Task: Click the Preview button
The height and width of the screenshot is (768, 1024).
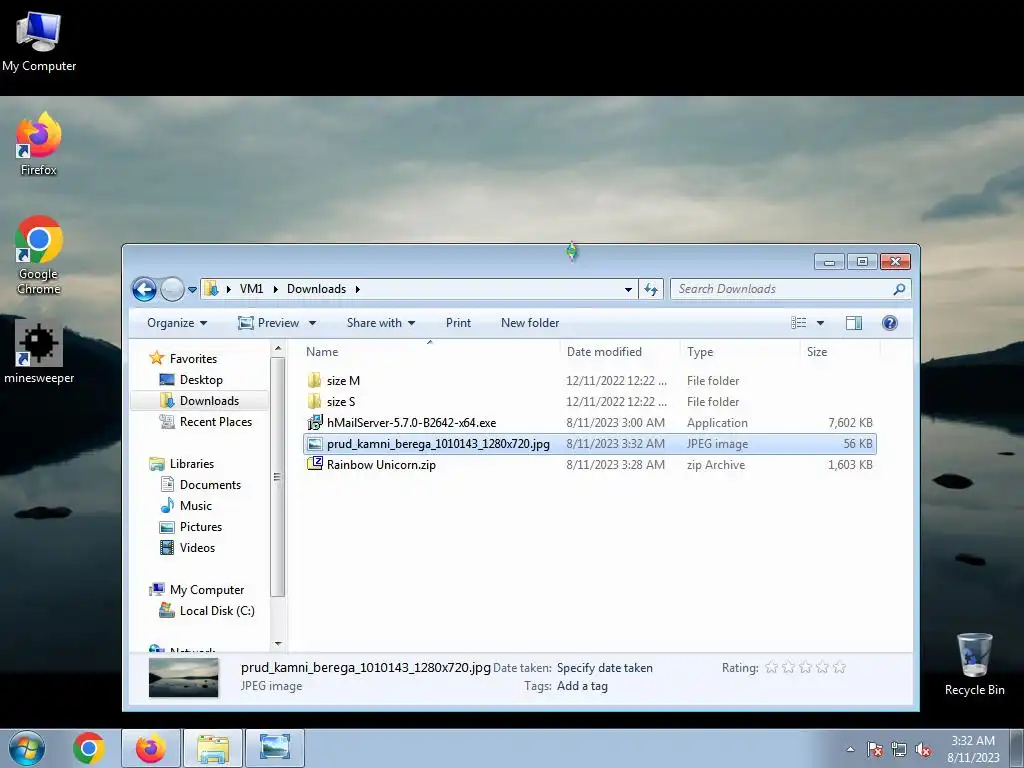Action: (x=269, y=323)
